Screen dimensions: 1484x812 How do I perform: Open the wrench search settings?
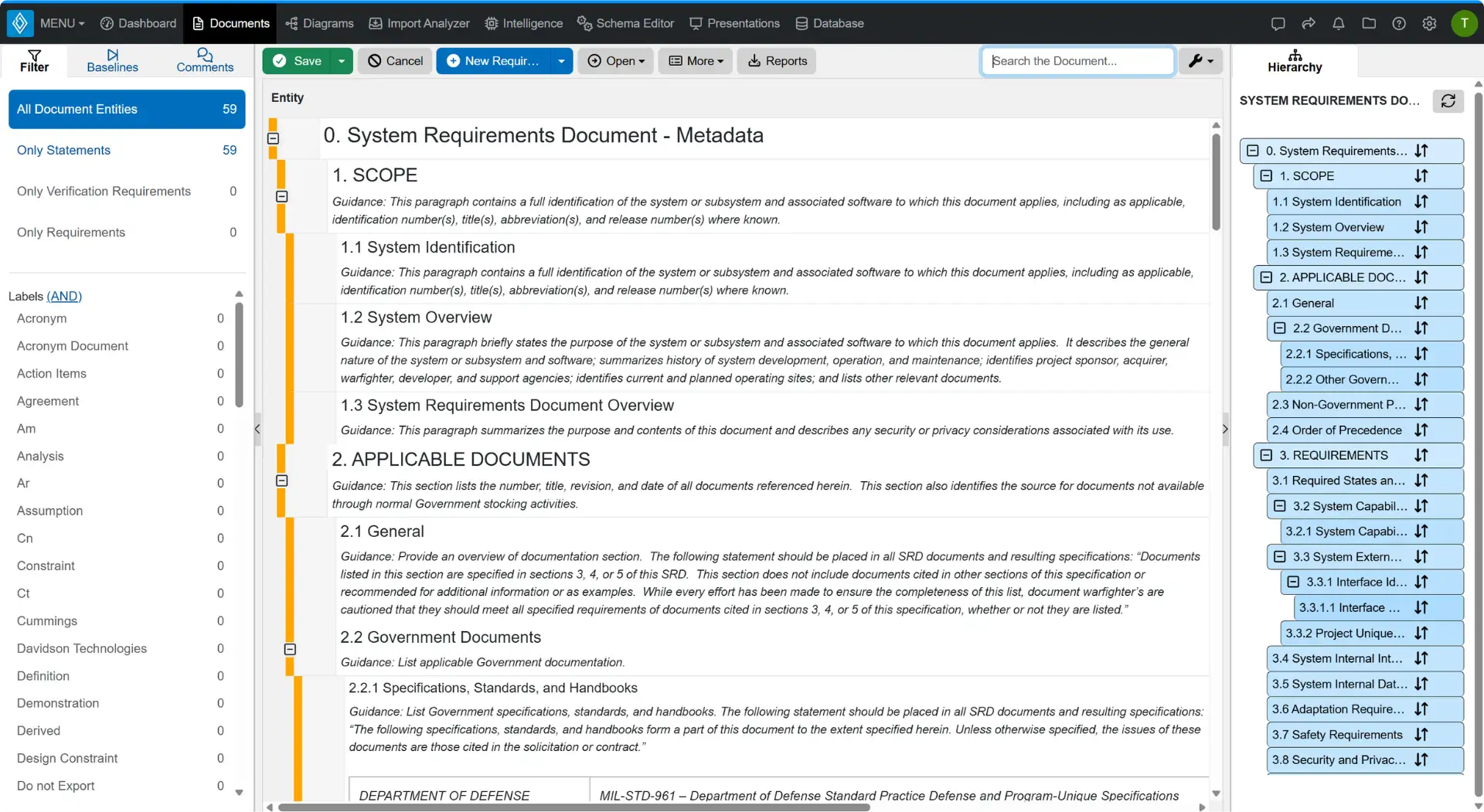click(1200, 61)
